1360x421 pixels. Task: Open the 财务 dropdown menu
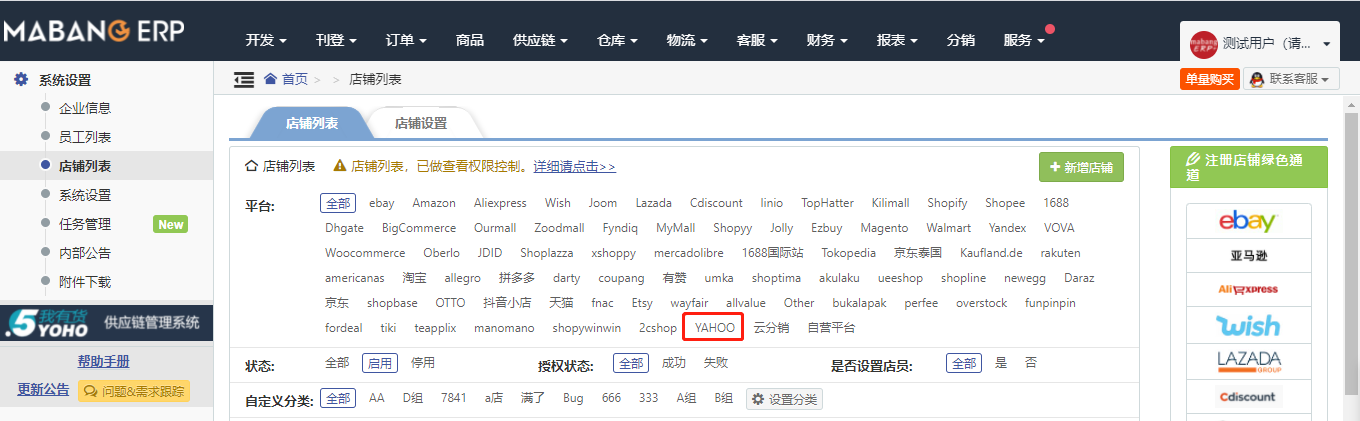coord(827,40)
